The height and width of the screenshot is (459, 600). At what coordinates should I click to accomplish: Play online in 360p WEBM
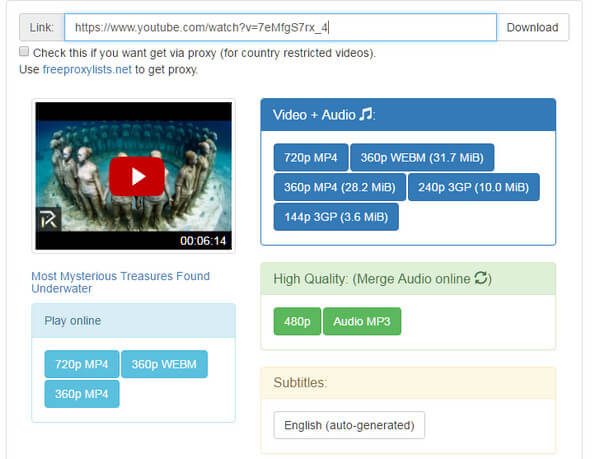tap(164, 364)
